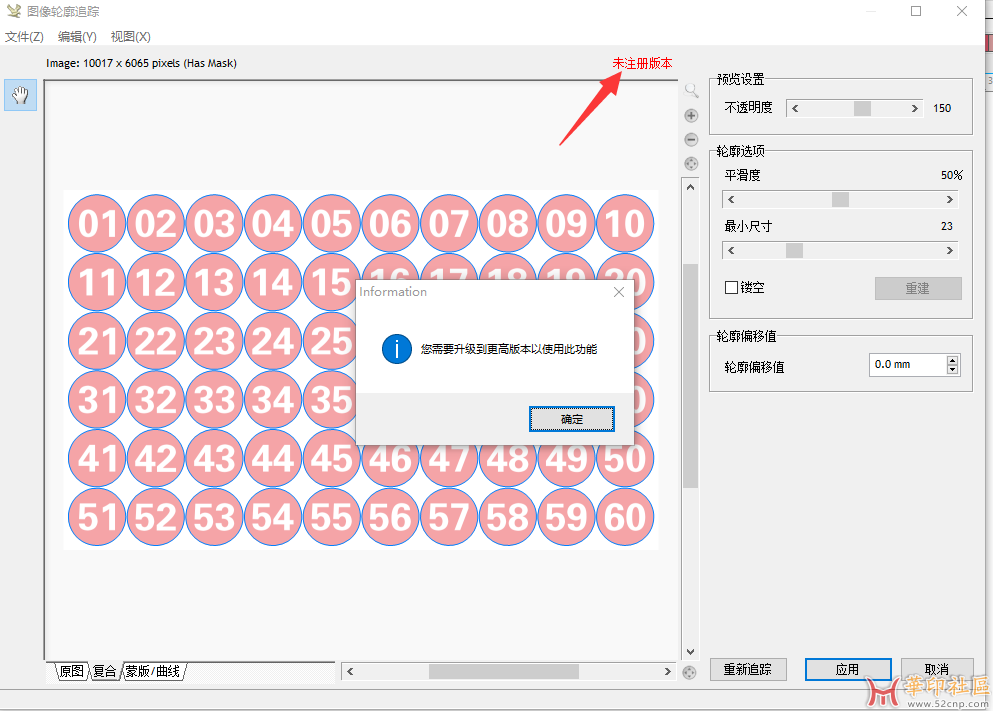Enable the 镂空 checkbox

click(x=731, y=287)
